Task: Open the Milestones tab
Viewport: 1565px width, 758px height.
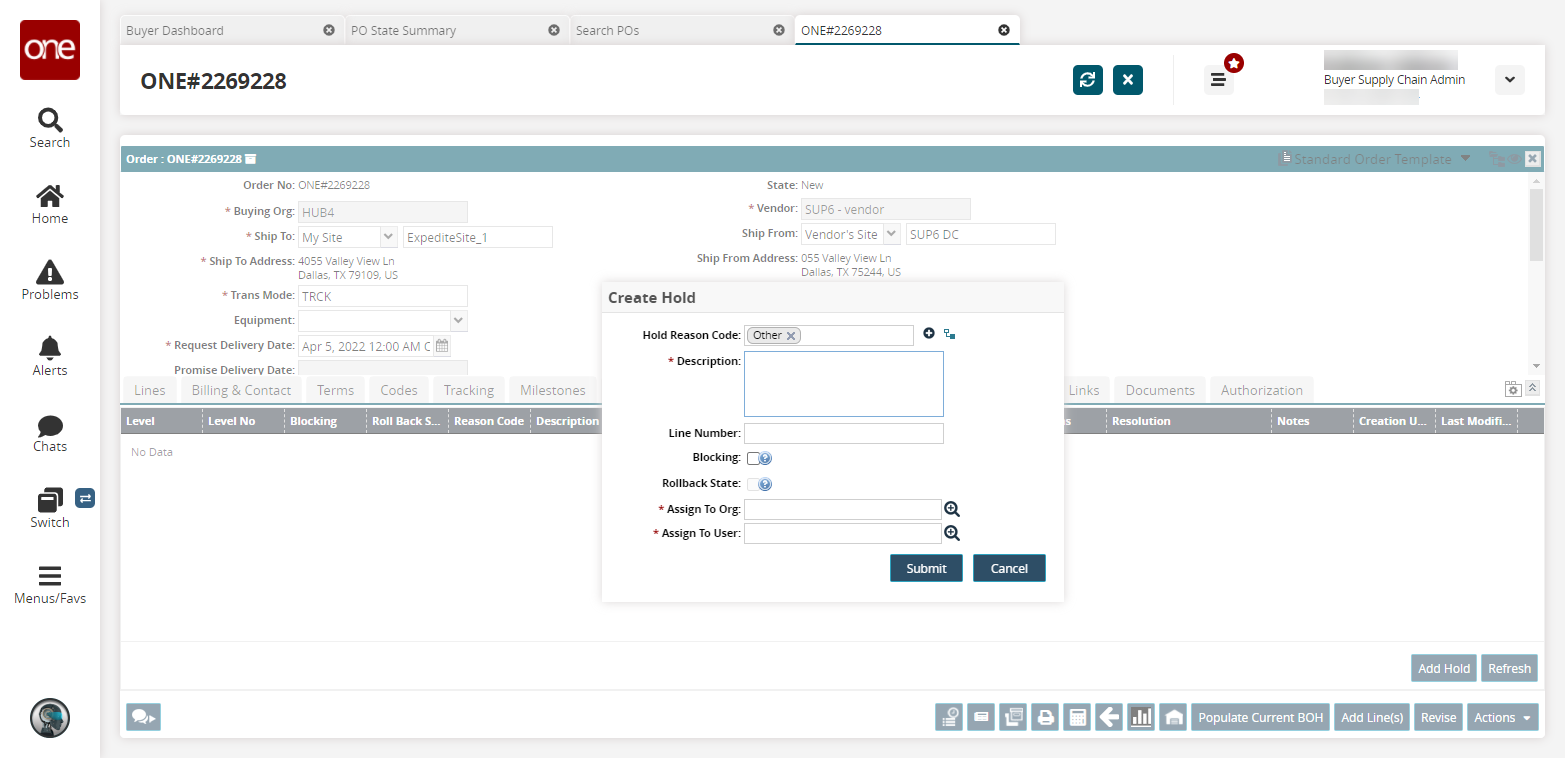Action: [552, 390]
